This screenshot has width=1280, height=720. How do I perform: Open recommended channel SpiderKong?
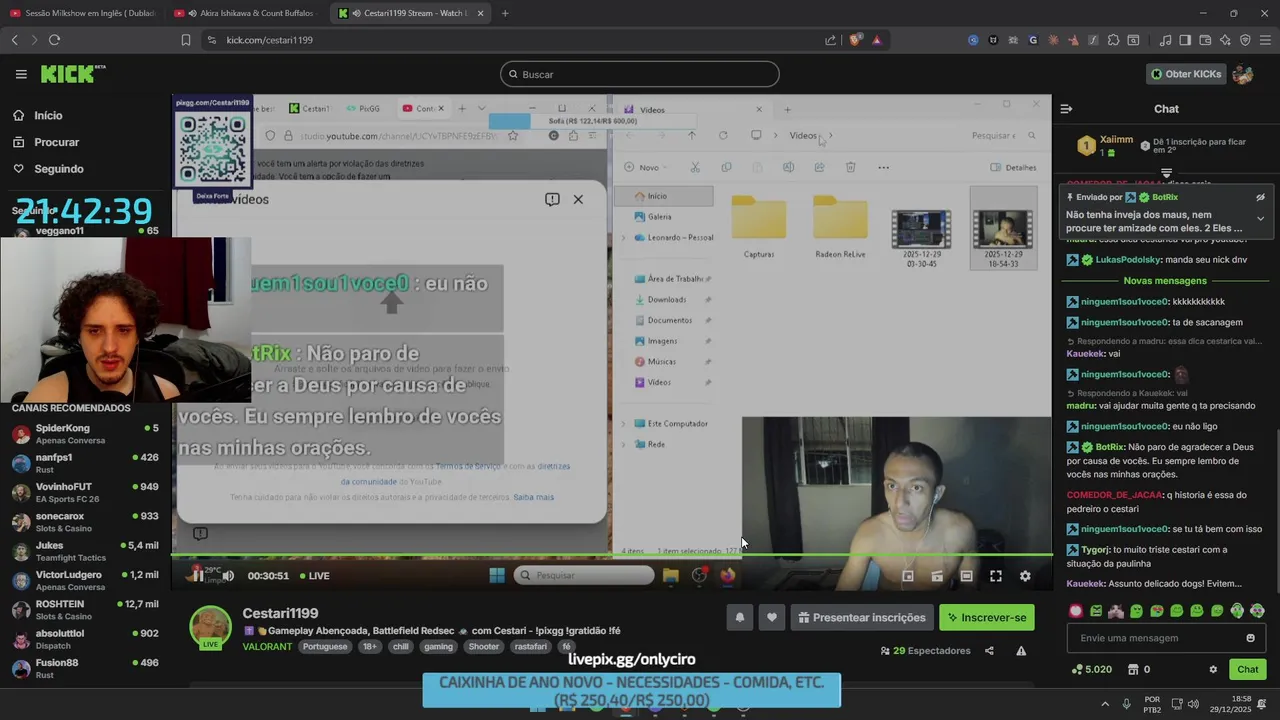coord(85,434)
